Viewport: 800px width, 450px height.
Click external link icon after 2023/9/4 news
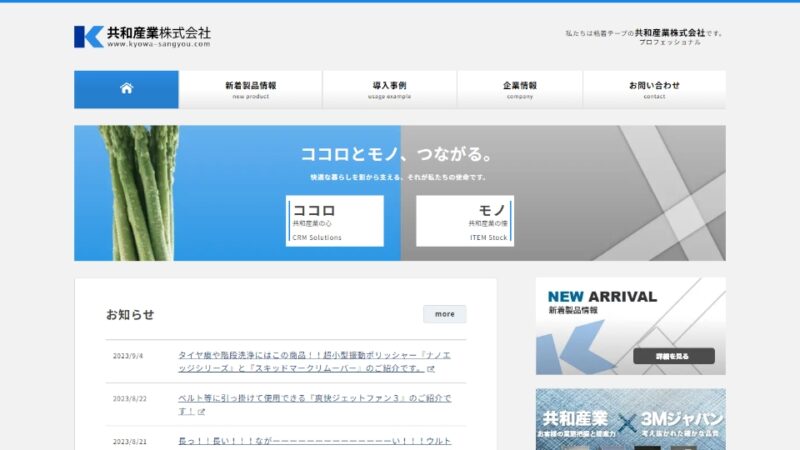tap(431, 369)
